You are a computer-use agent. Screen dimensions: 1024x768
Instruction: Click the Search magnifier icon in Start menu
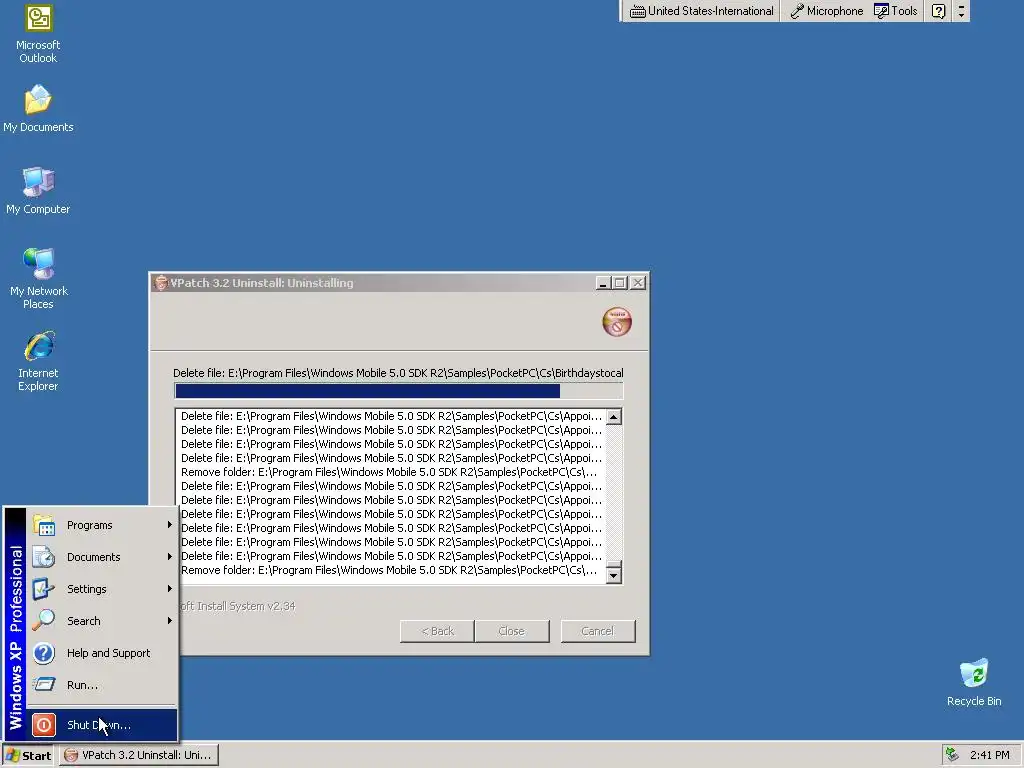pyautogui.click(x=44, y=620)
